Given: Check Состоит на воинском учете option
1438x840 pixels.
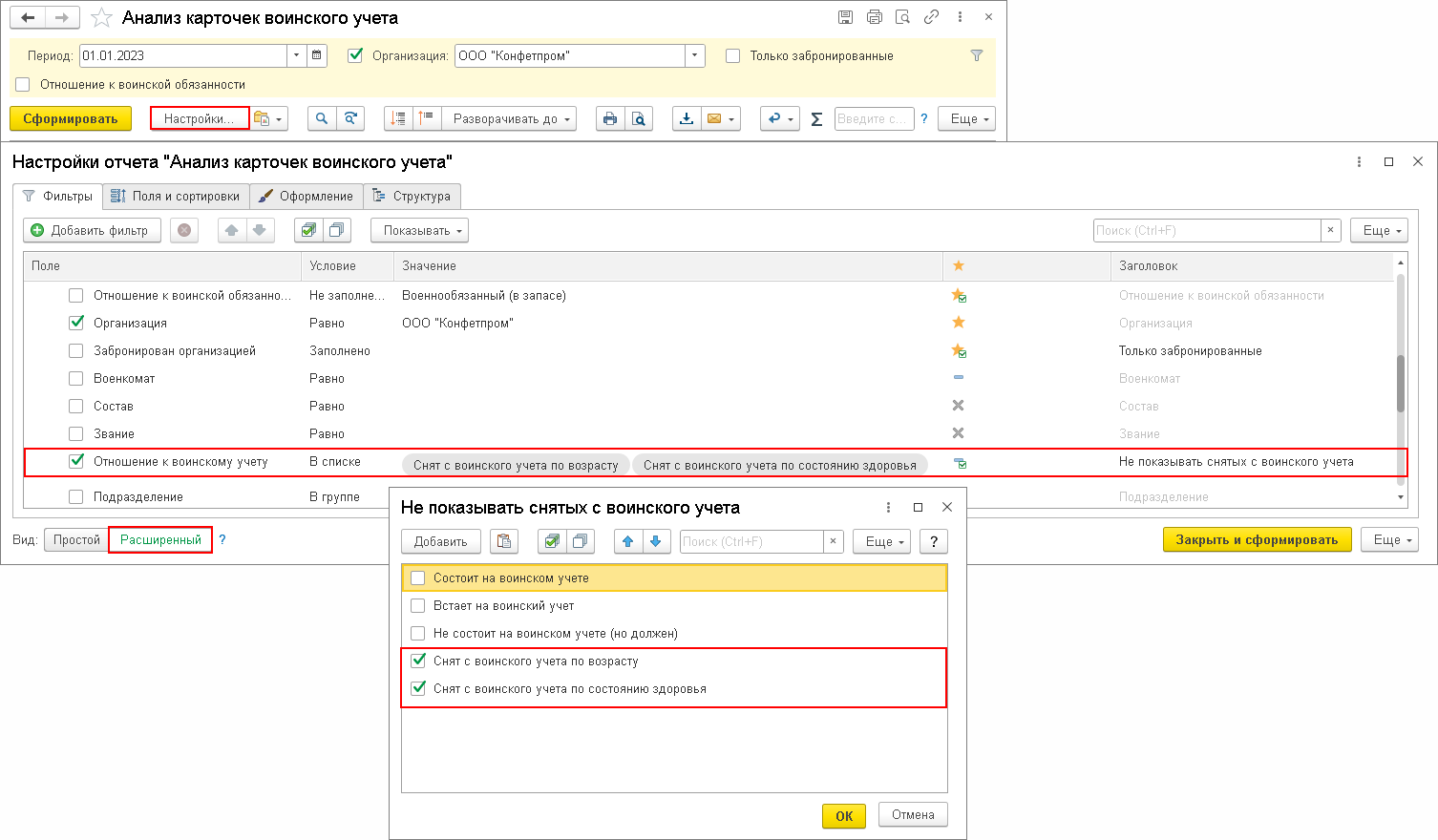Looking at the screenshot, I should [418, 577].
